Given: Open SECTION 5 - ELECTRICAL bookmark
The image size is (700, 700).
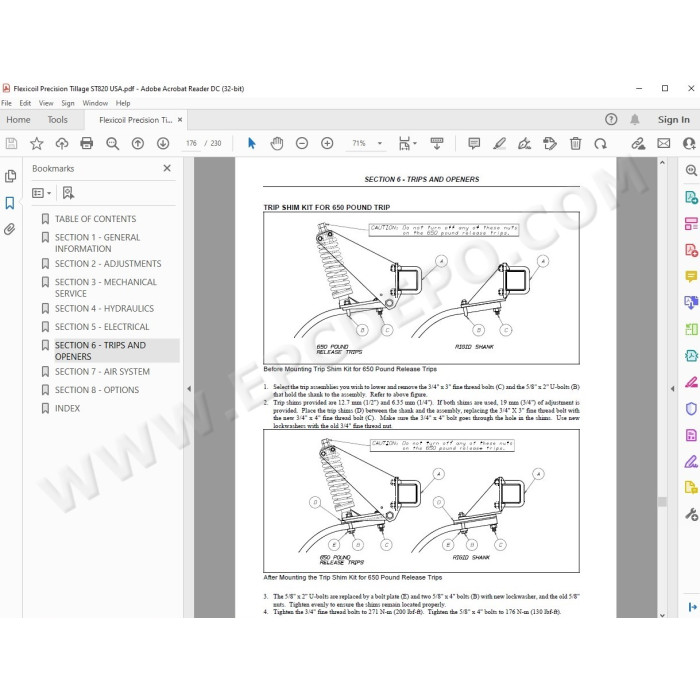Looking at the screenshot, I should point(102,327).
